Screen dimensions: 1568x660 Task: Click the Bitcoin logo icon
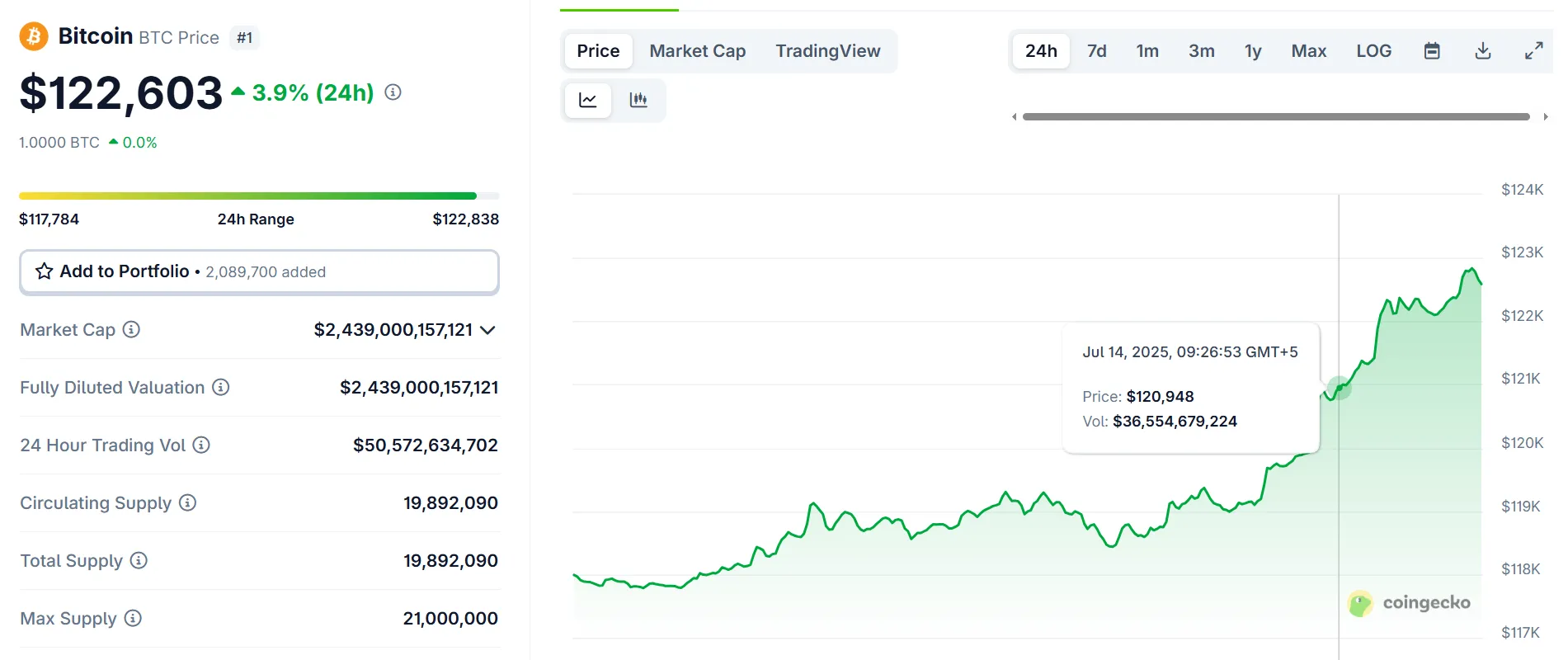click(x=34, y=36)
